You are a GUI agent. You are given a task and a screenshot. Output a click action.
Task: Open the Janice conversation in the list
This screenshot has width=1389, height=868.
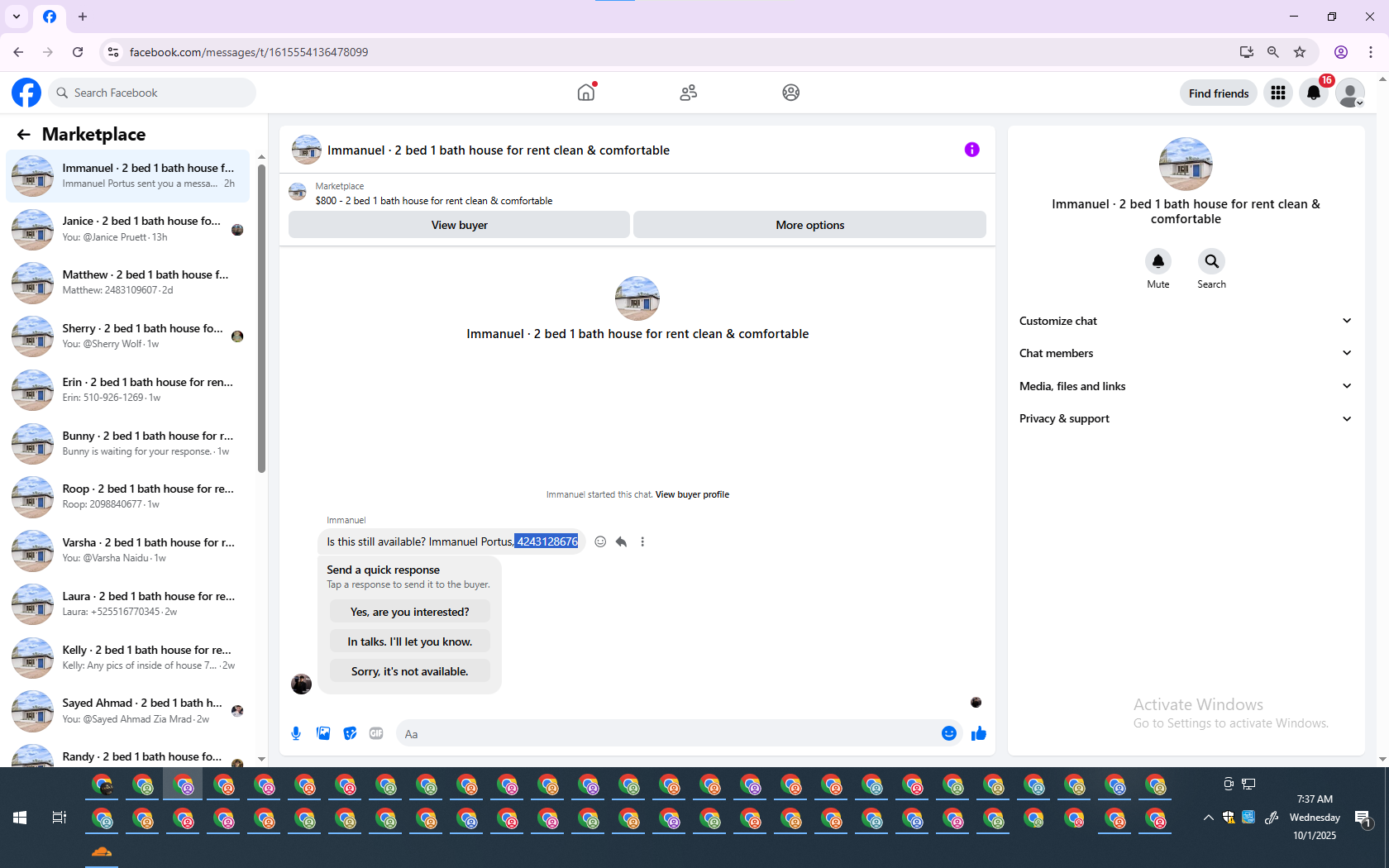pyautogui.click(x=128, y=229)
